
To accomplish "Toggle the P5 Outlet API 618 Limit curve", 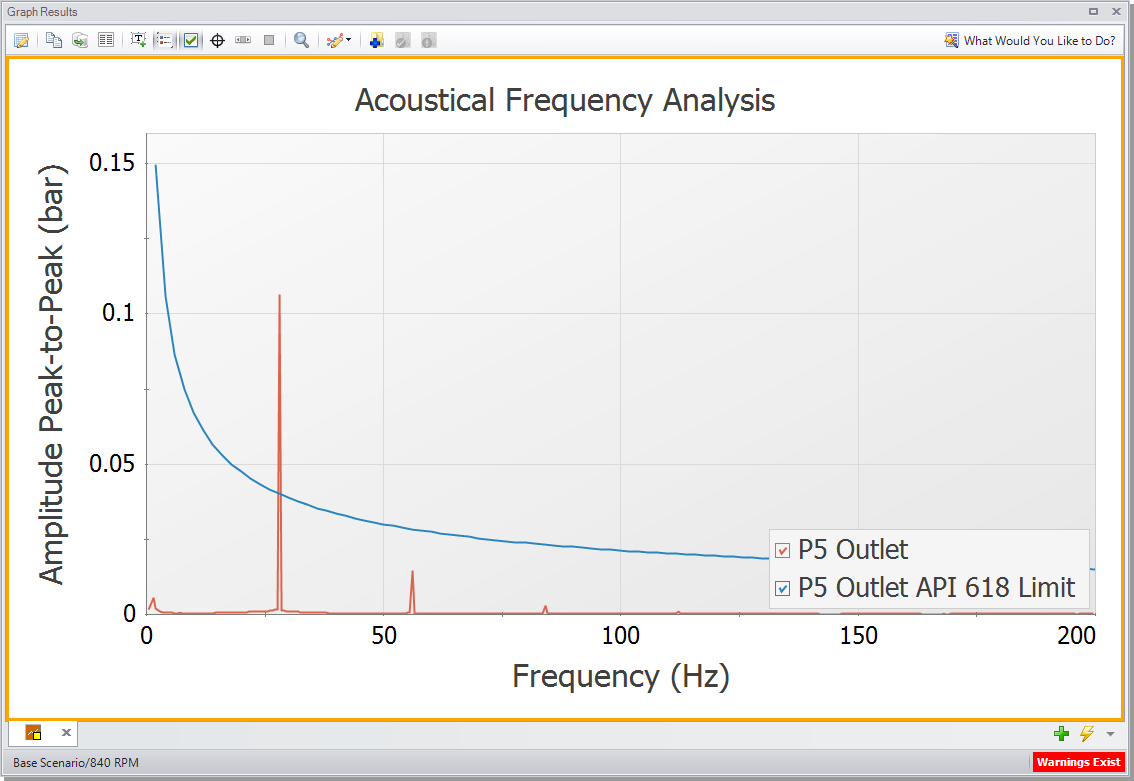I will coord(782,588).
